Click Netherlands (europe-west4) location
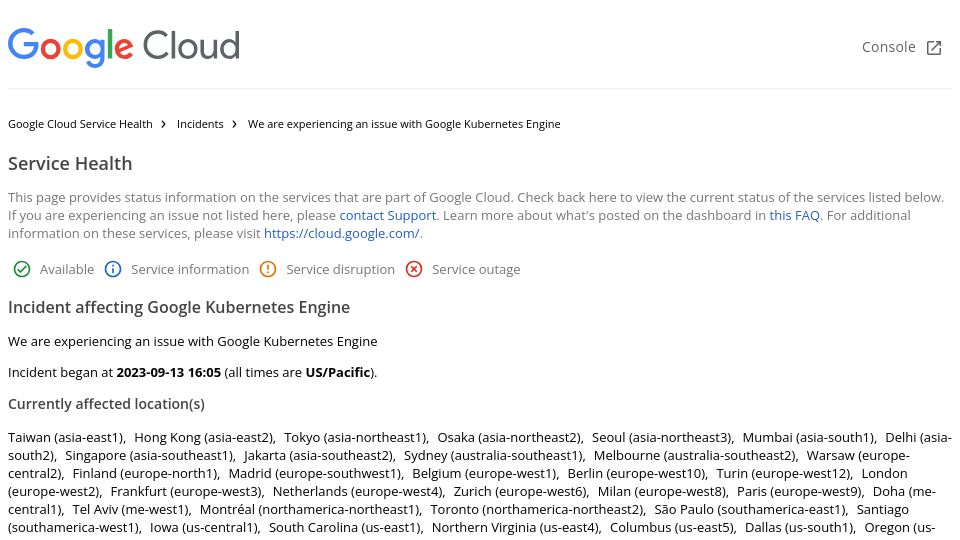The width and height of the screenshot is (960, 540). click(359, 492)
